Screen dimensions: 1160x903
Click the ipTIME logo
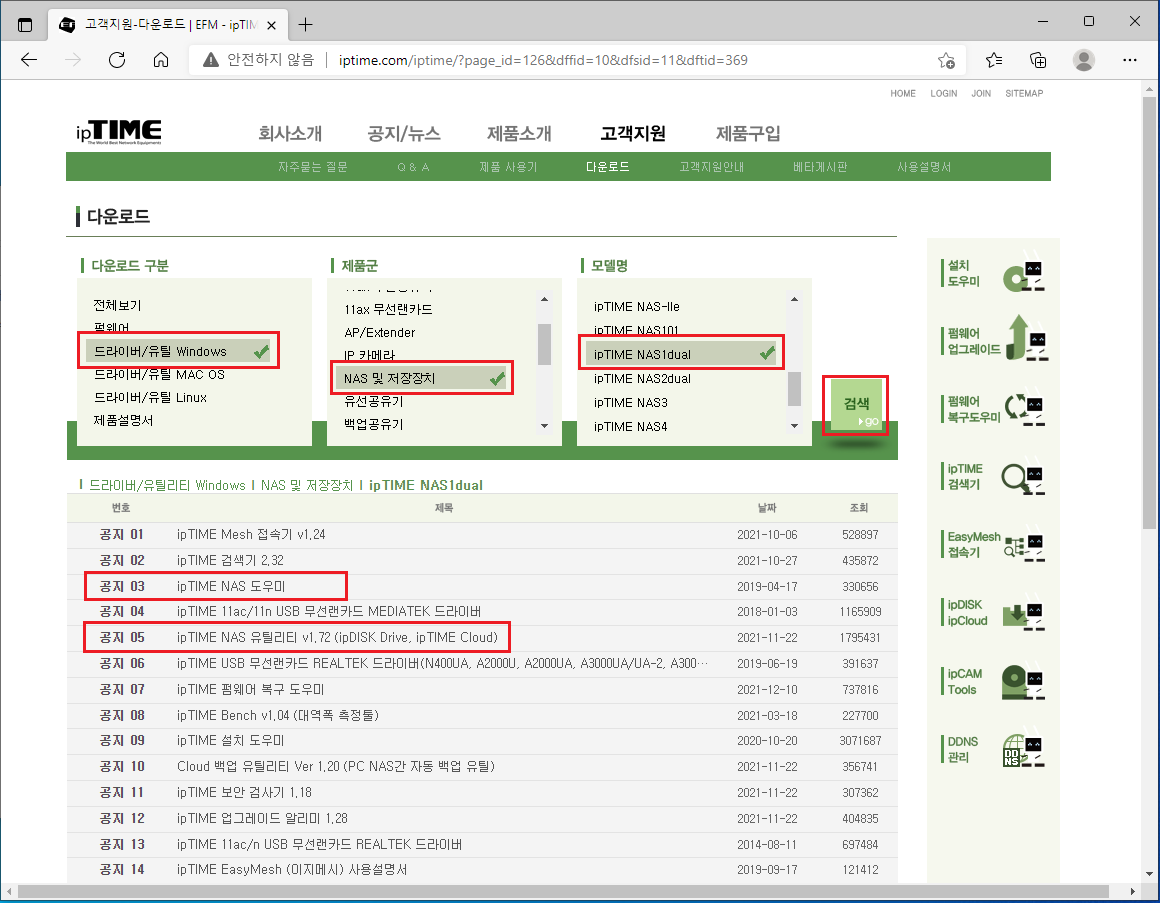(x=118, y=132)
